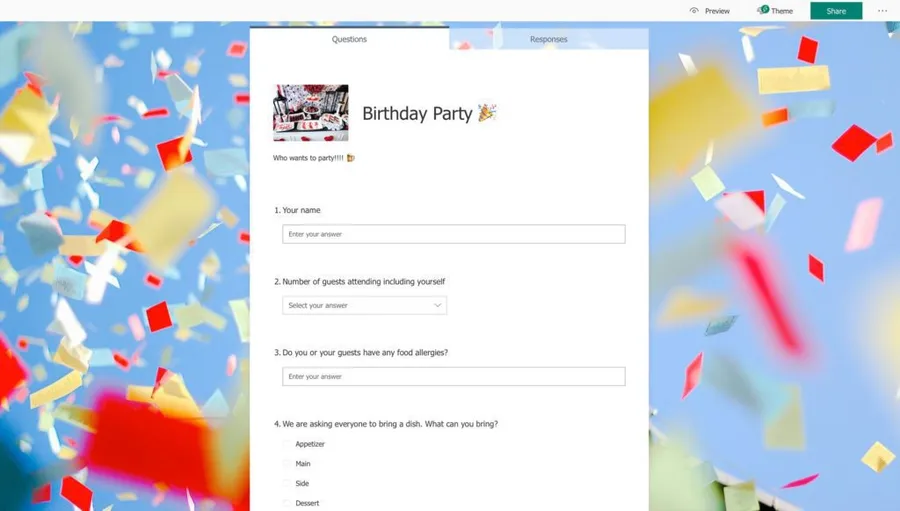Select the question 4 dish prompt text

click(390, 424)
